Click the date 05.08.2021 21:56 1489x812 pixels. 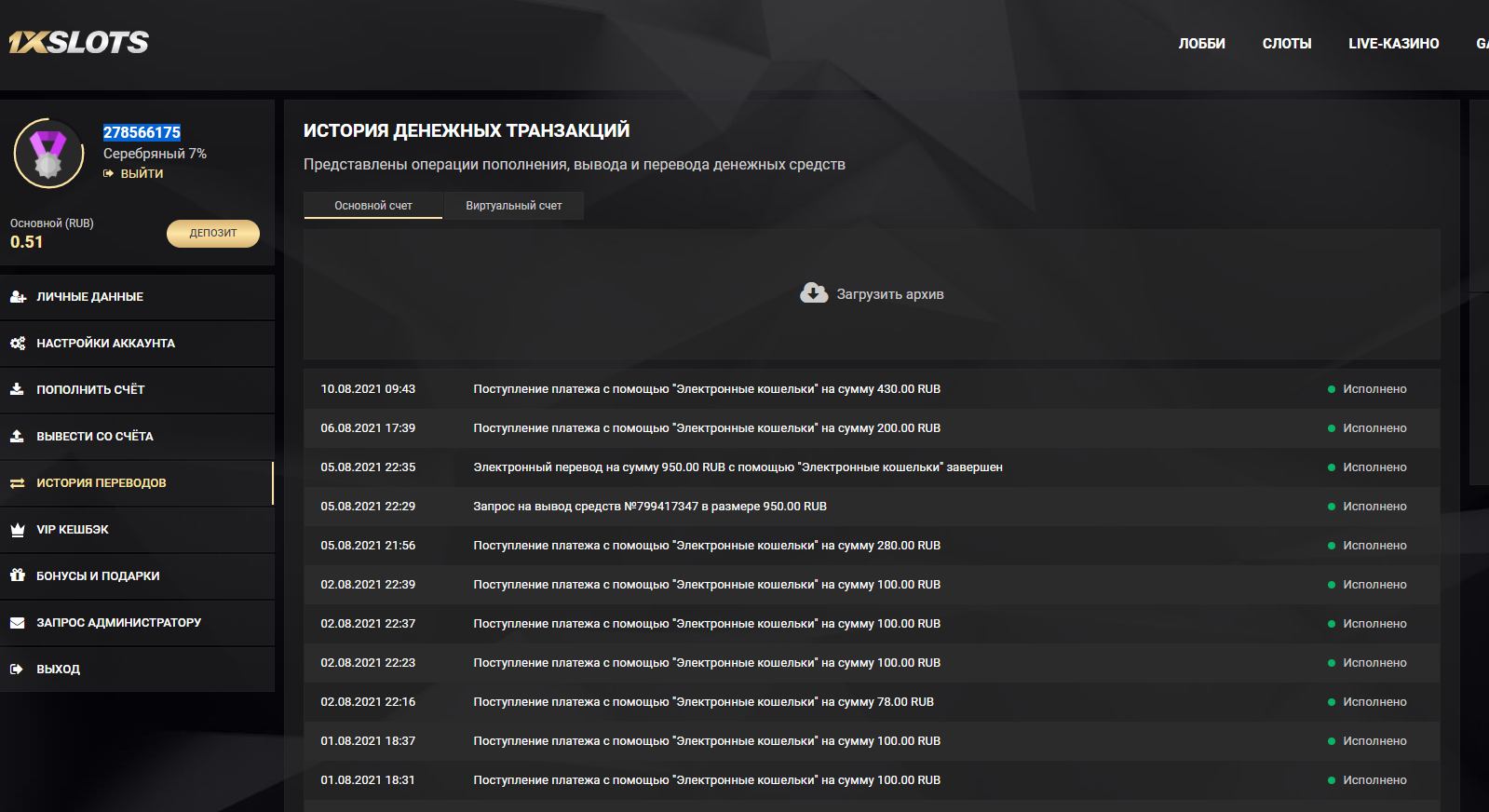pyautogui.click(x=368, y=546)
